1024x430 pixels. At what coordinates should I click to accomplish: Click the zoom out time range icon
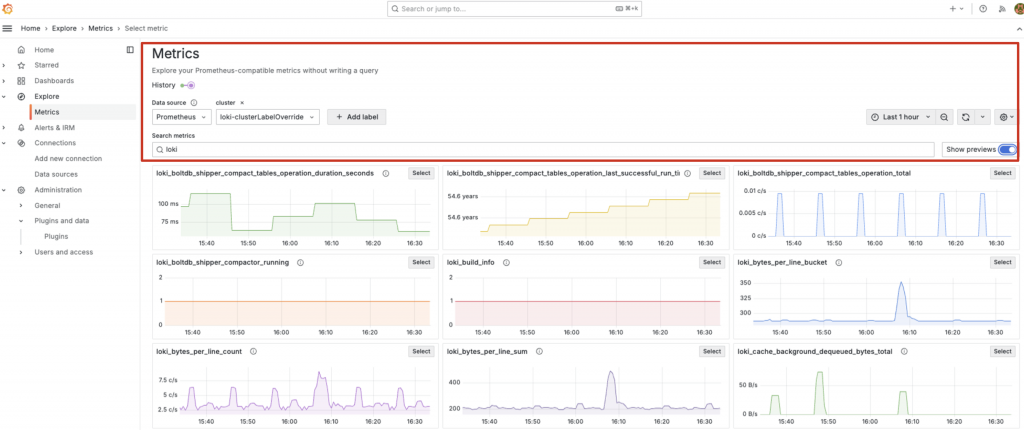point(944,117)
